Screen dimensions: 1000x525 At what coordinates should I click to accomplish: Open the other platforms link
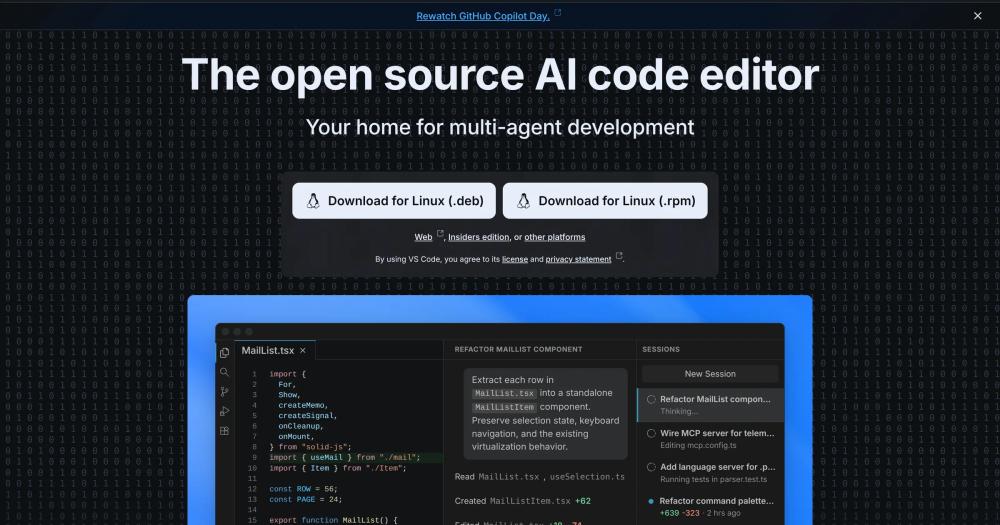[555, 237]
